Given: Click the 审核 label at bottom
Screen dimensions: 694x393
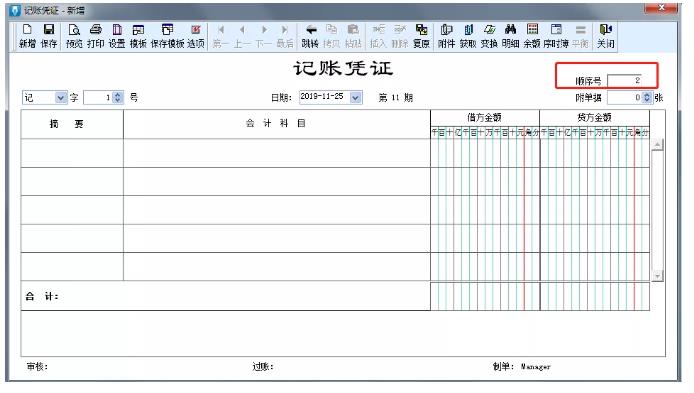Looking at the screenshot, I should click(37, 367).
